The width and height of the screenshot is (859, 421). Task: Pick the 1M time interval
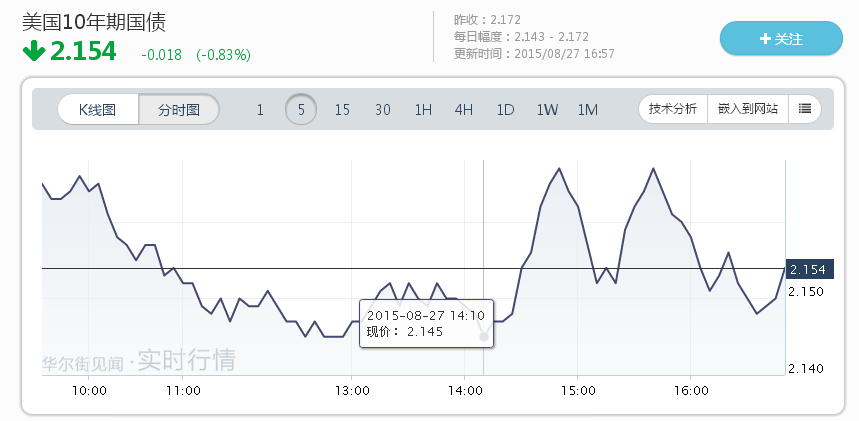tap(588, 110)
